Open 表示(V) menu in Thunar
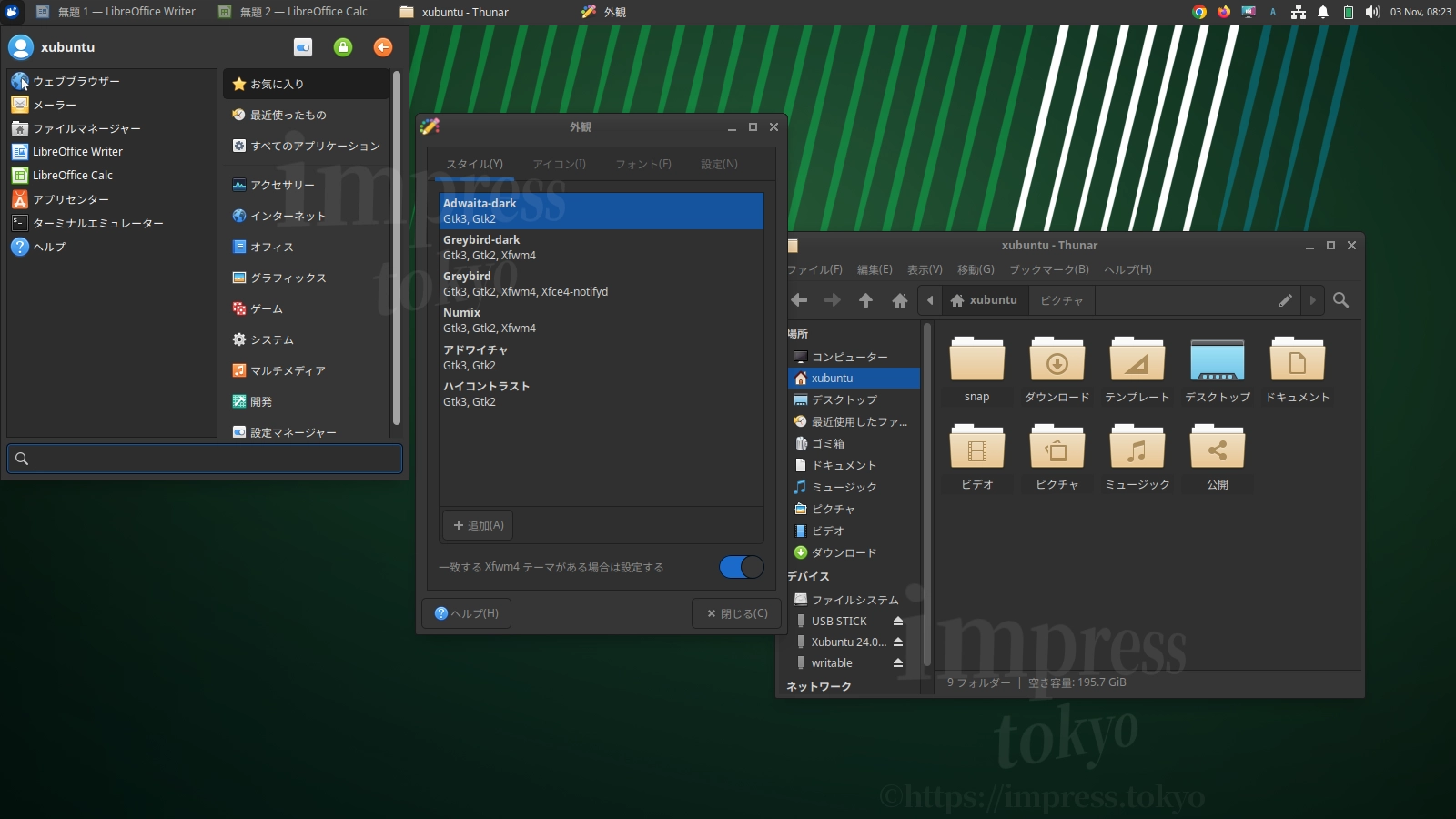The height and width of the screenshot is (819, 1456). pyautogui.click(x=925, y=269)
